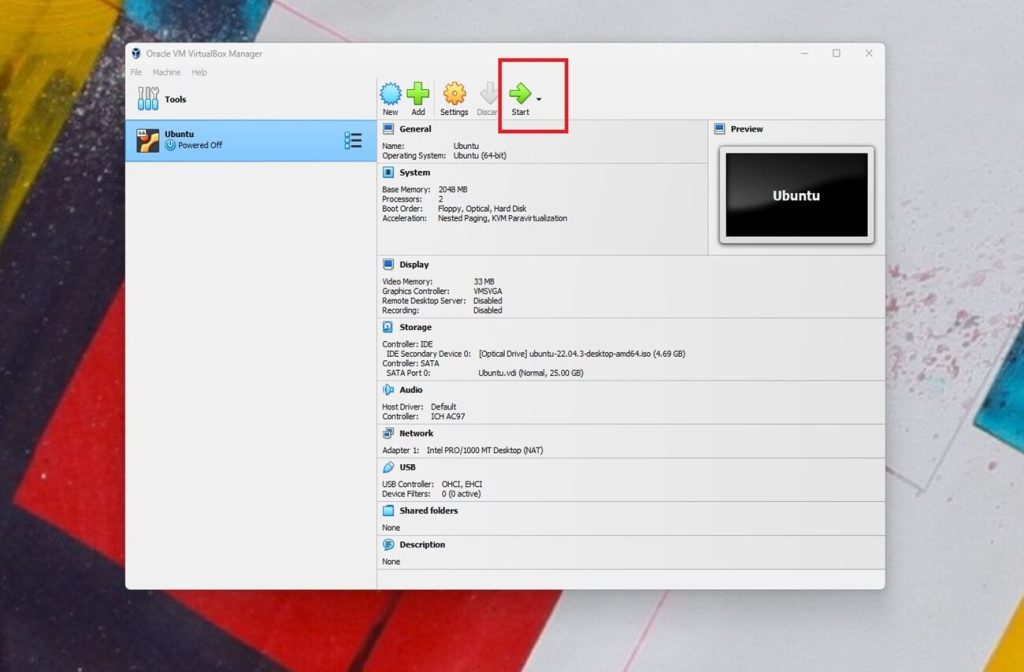Click the Base Memory value 2048 MB
The width and height of the screenshot is (1024, 672).
tap(453, 189)
